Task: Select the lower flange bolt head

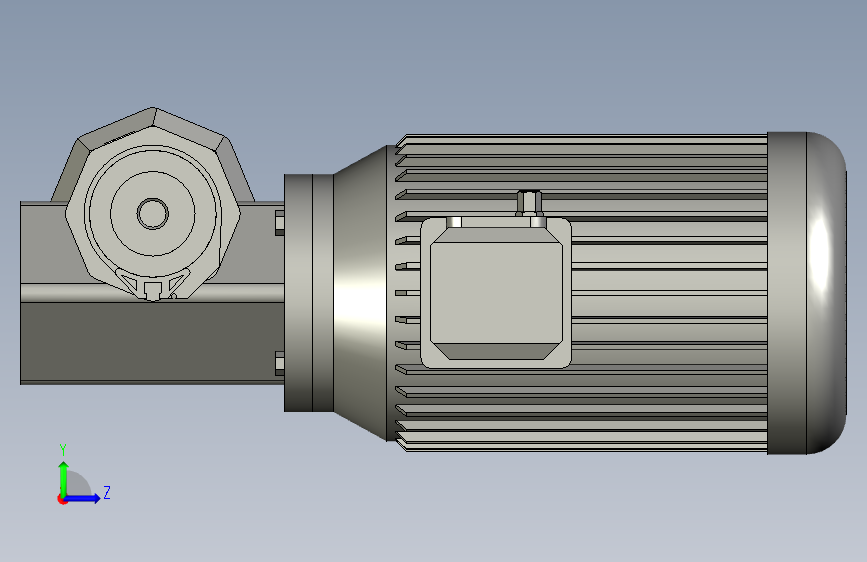Action: (280, 364)
